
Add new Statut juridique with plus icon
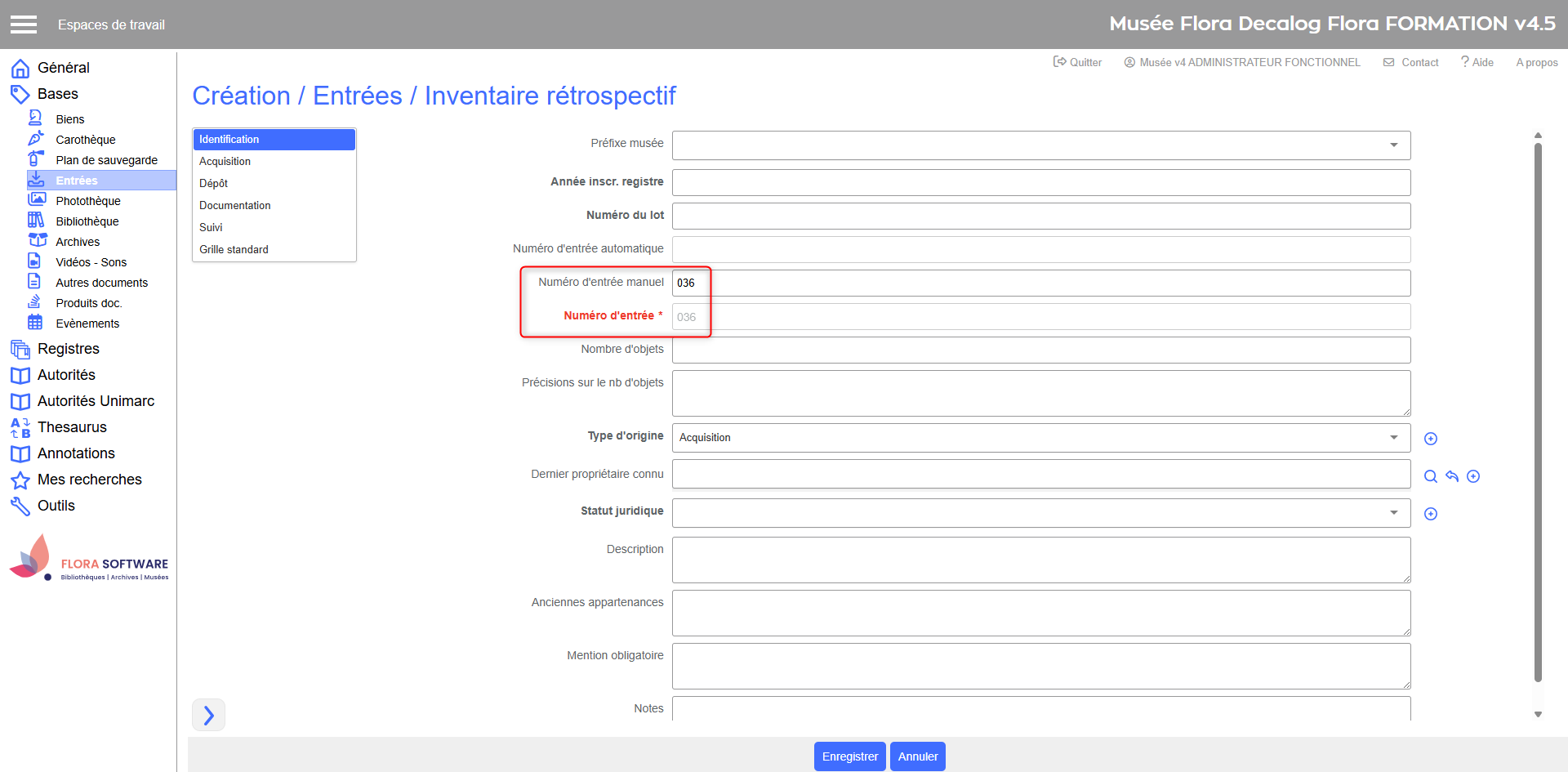pos(1430,514)
